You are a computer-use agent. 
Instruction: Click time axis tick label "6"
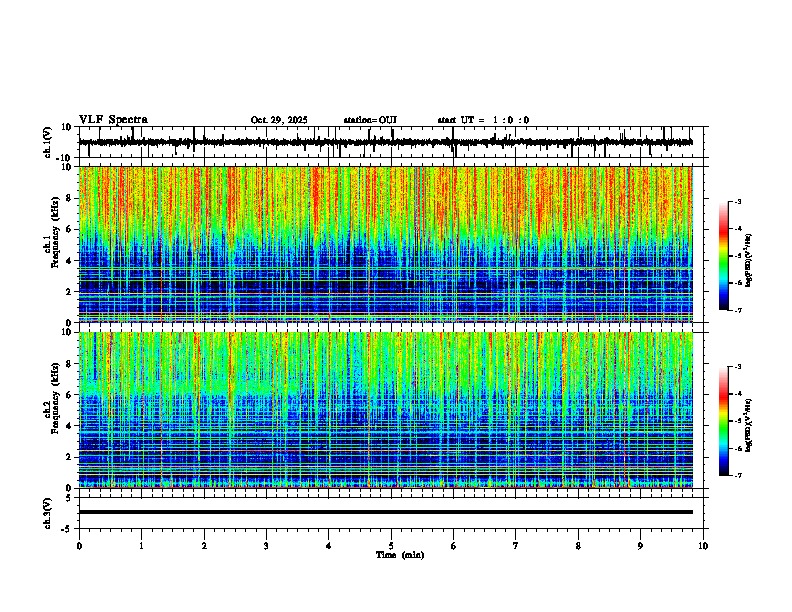pyautogui.click(x=454, y=546)
